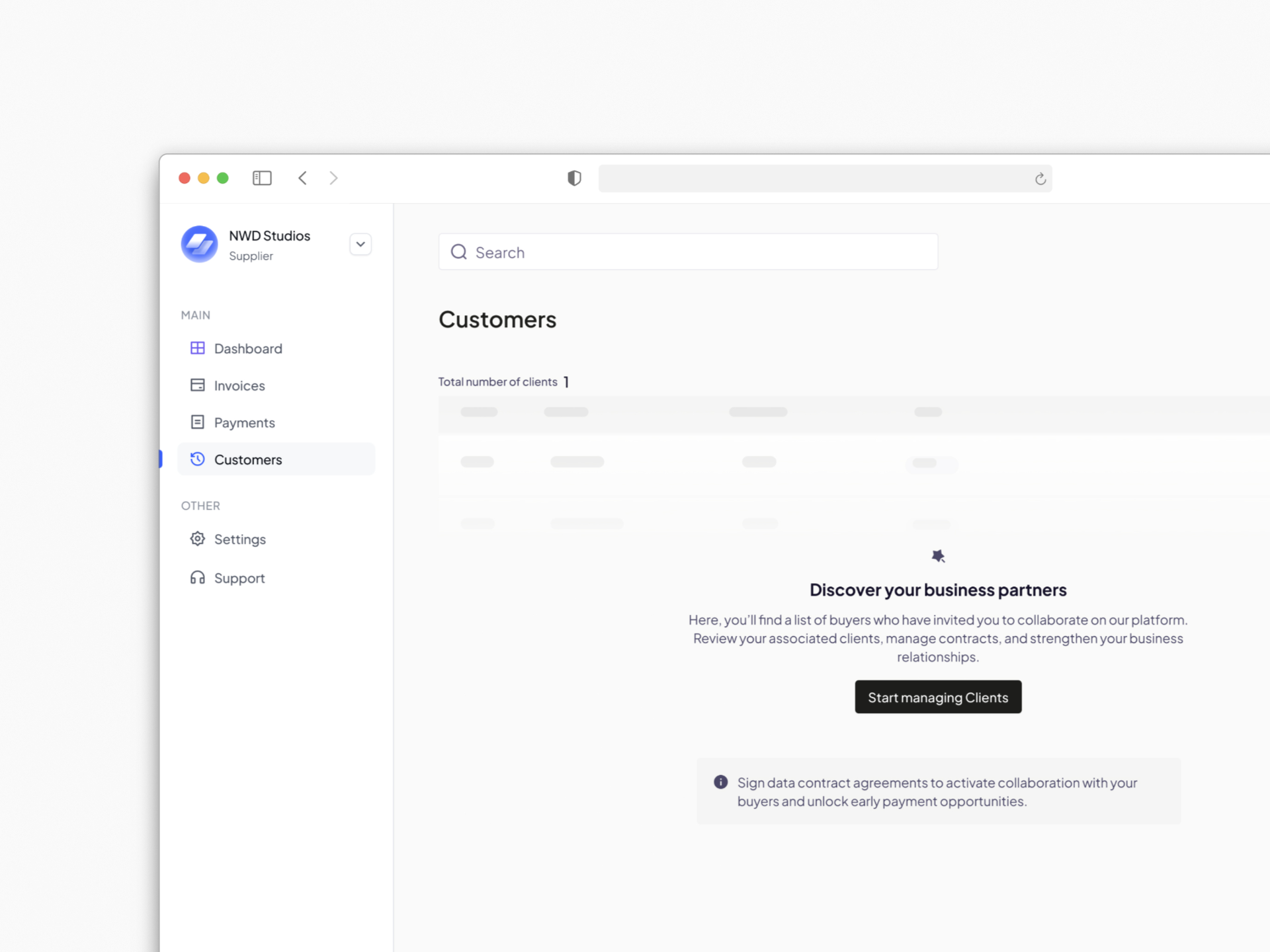Select Invoices from the MAIN section
Image resolution: width=1270 pixels, height=952 pixels.
239,385
